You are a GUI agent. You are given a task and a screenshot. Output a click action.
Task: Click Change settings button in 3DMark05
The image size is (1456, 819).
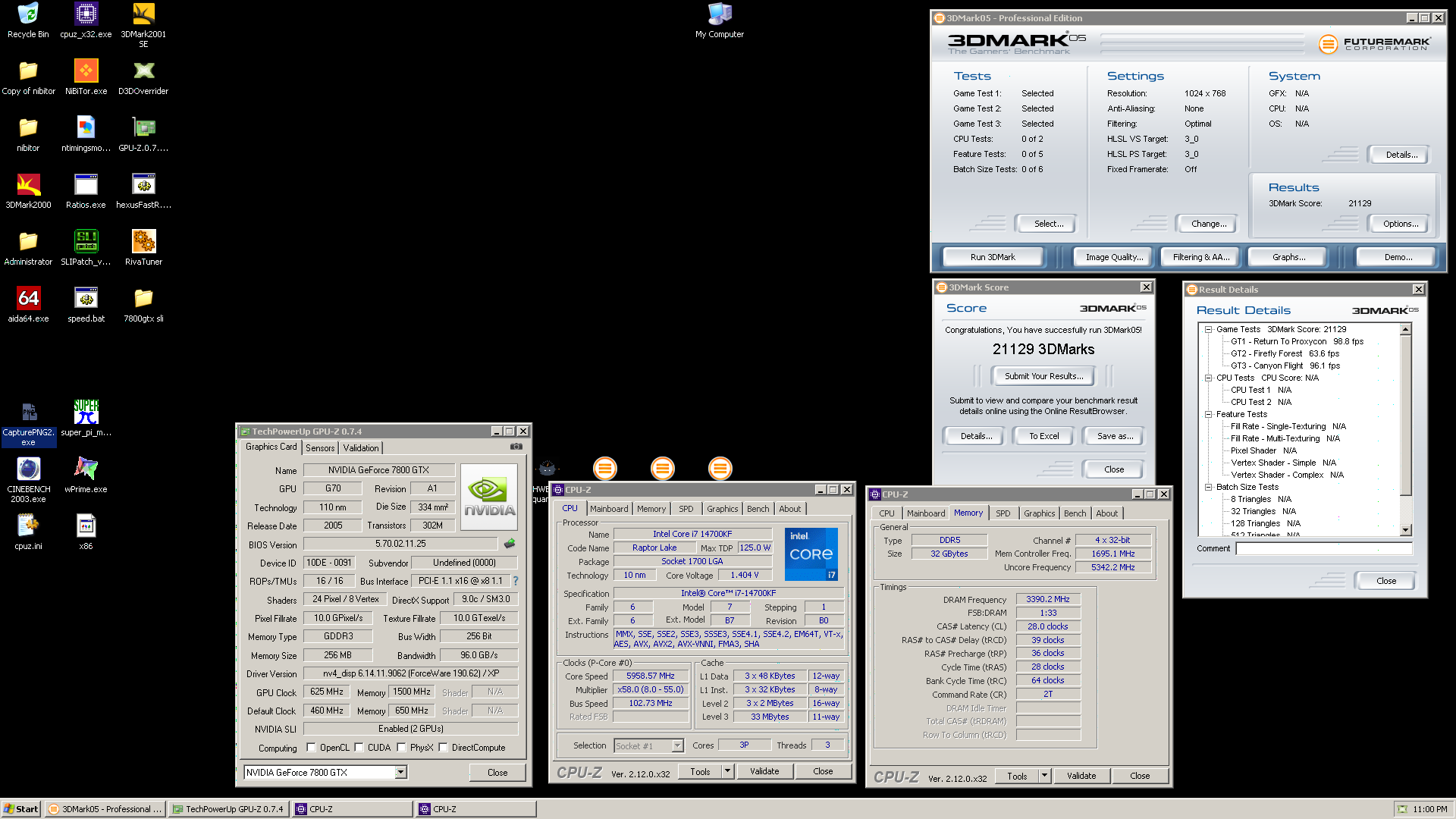[1209, 224]
